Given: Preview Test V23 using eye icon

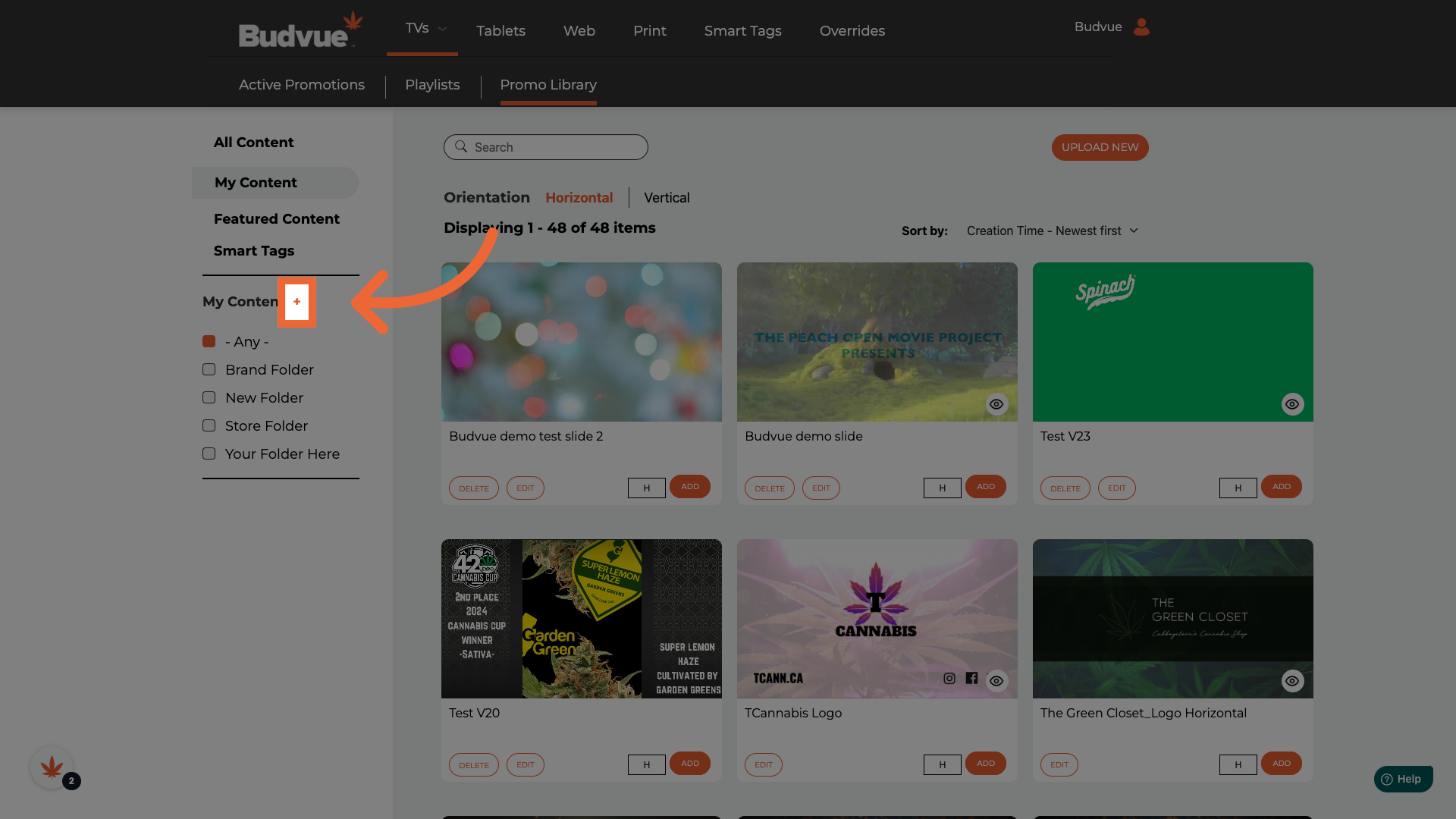Looking at the screenshot, I should (1292, 404).
